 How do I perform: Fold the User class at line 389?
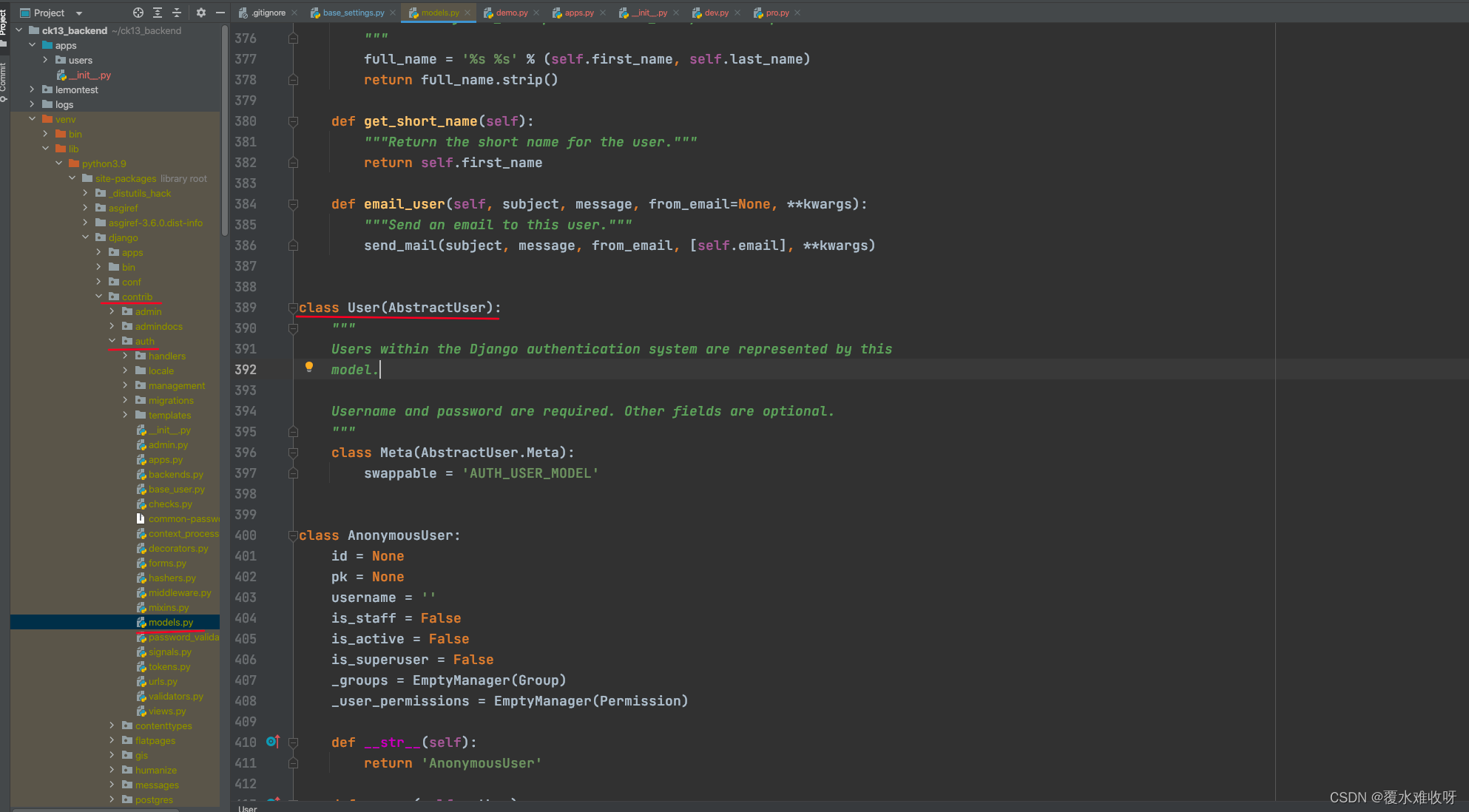coord(293,308)
